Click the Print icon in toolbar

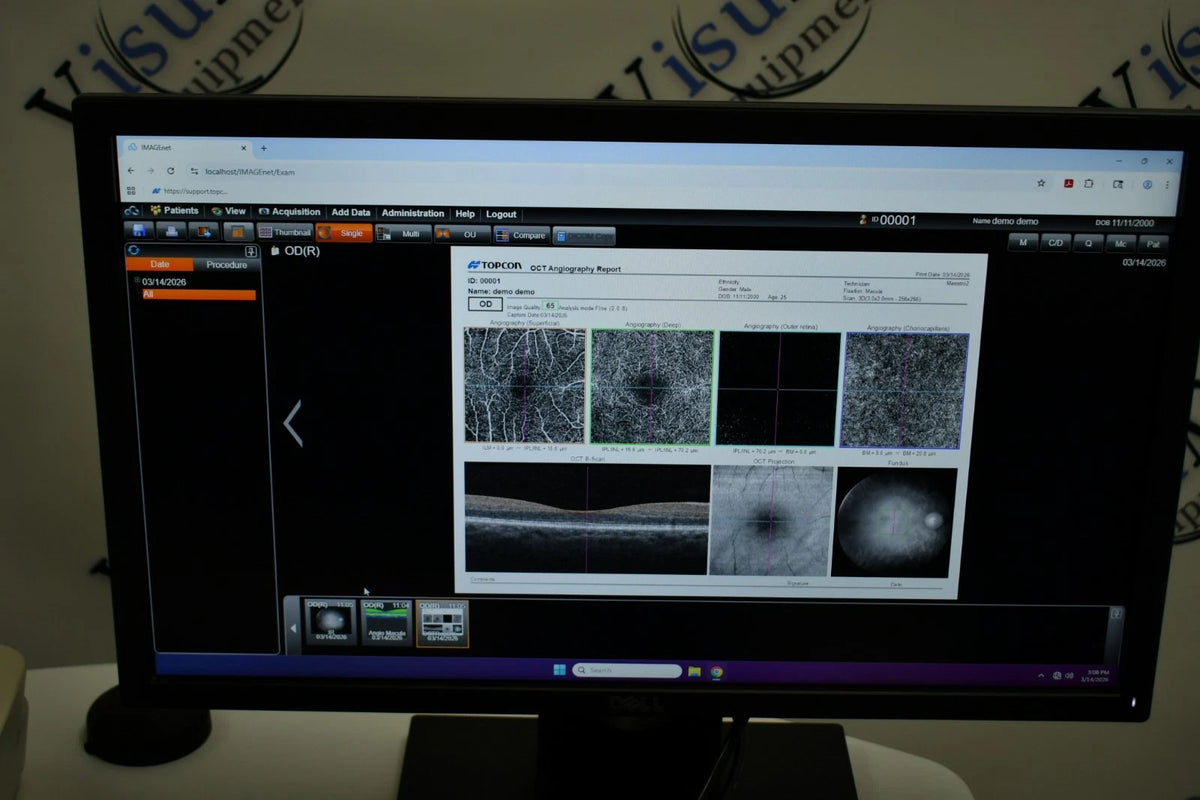(171, 231)
